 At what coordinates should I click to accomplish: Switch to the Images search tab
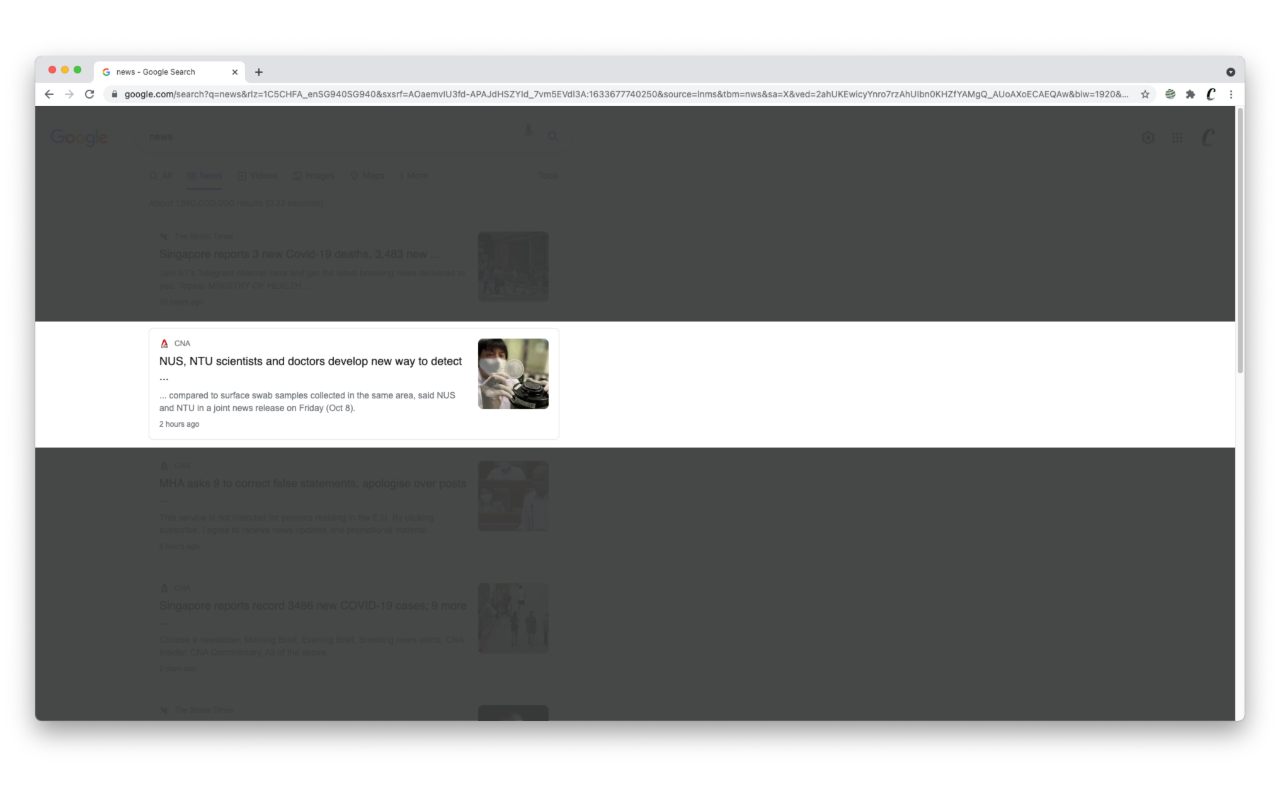pos(314,176)
